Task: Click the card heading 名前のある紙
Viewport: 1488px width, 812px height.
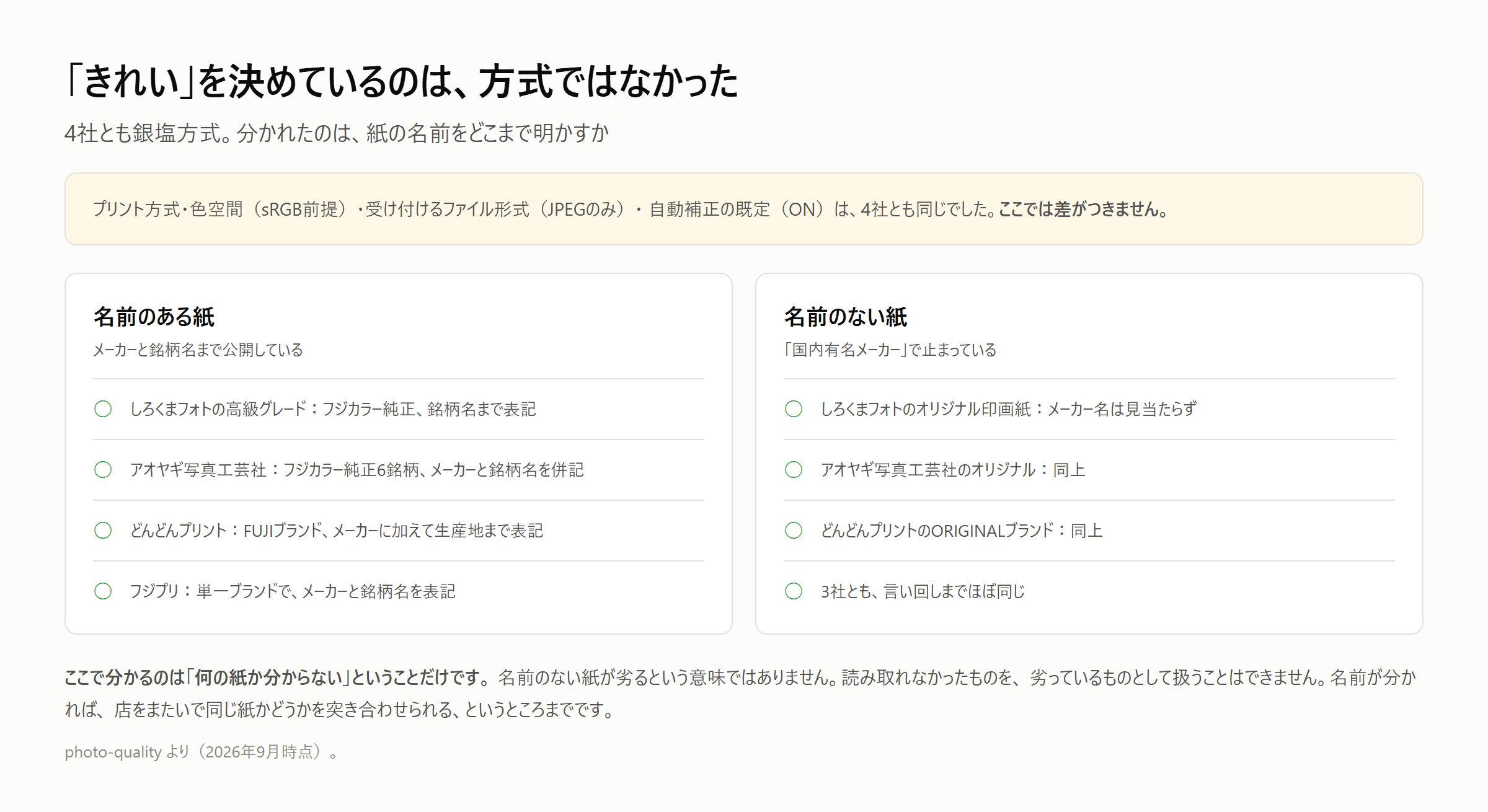Action: coord(154,317)
